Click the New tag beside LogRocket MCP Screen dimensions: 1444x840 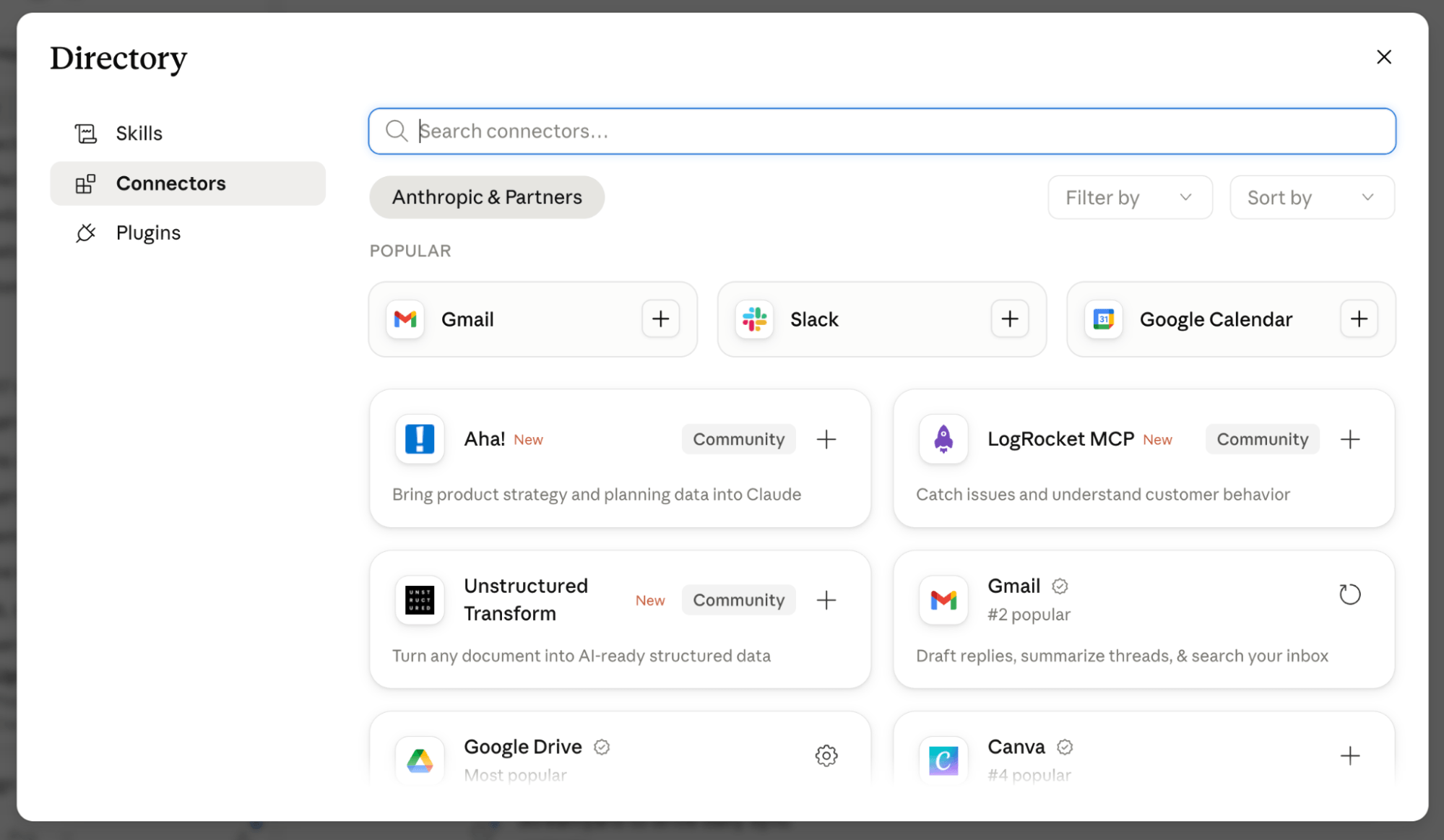[x=1157, y=440]
